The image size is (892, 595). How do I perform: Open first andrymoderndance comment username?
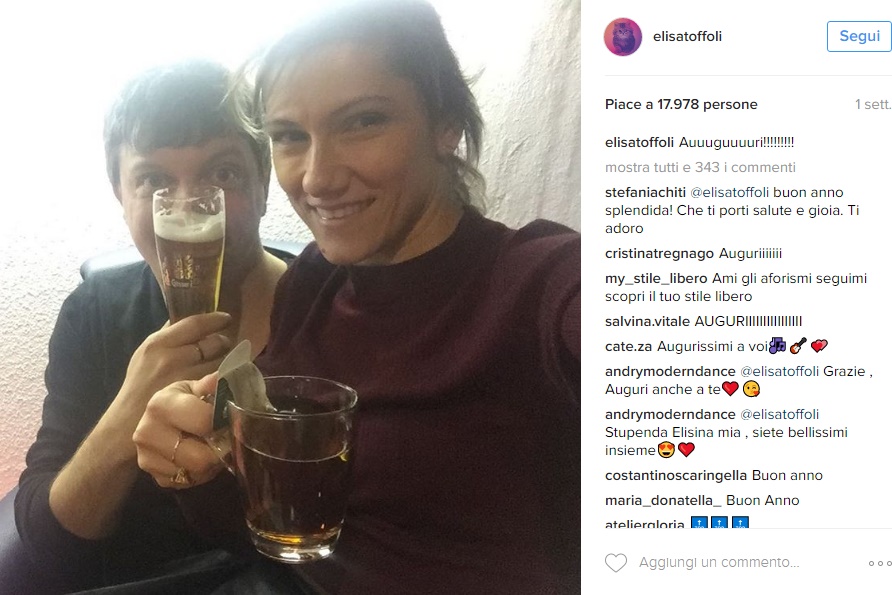point(670,371)
